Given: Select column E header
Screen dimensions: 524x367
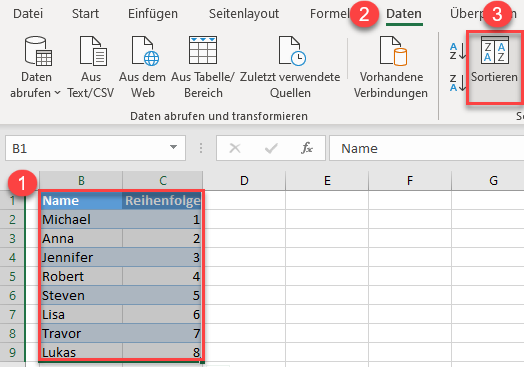Looking at the screenshot, I should point(327,180).
